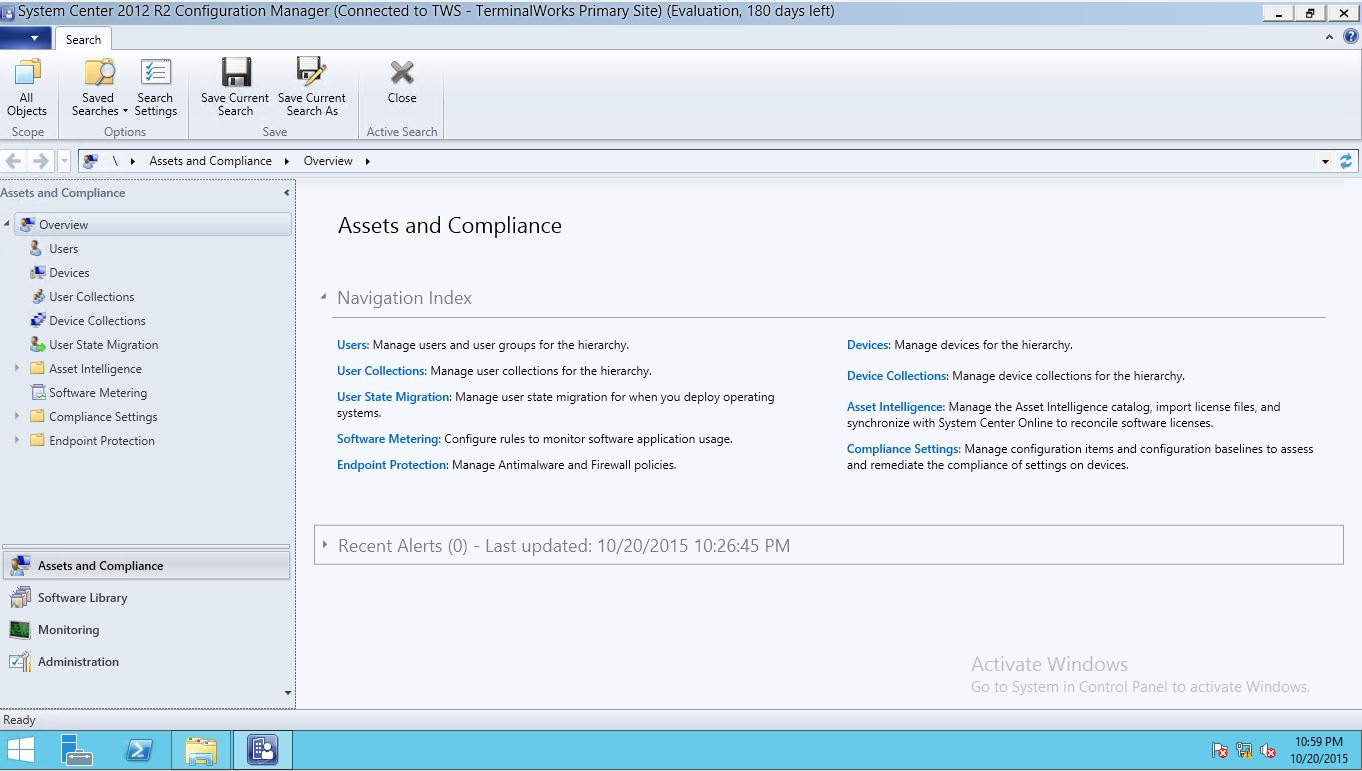Expand the Compliance Settings folder
This screenshot has width=1362, height=771.
tap(17, 416)
